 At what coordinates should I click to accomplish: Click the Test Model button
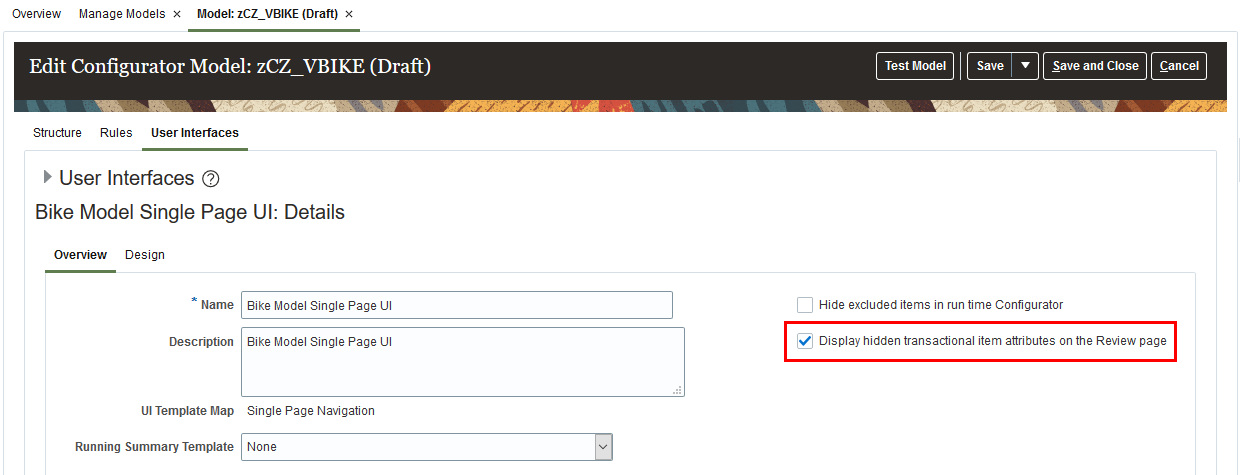915,66
